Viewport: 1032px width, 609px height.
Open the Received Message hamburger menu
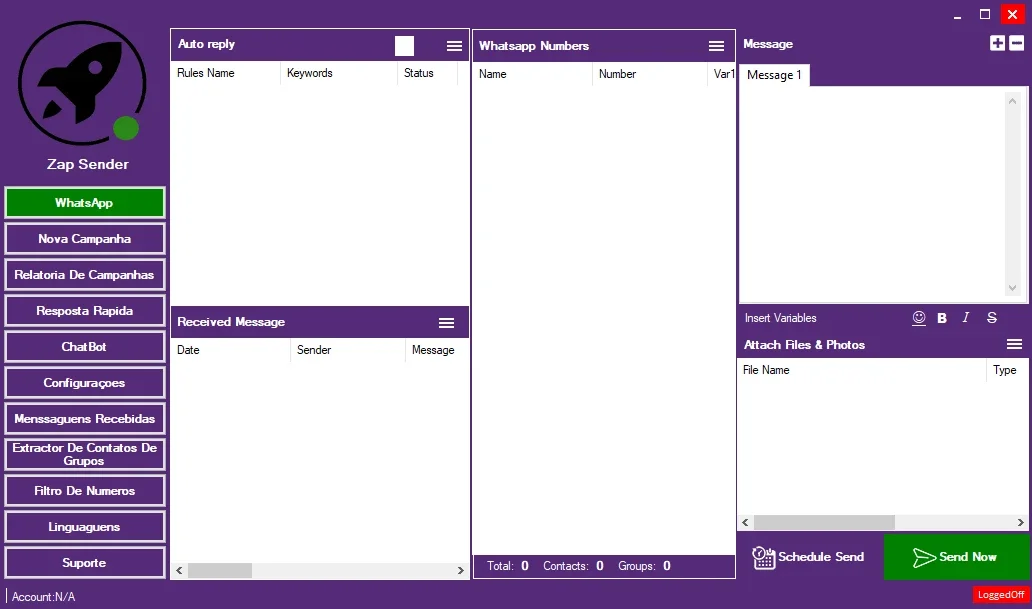(x=446, y=323)
